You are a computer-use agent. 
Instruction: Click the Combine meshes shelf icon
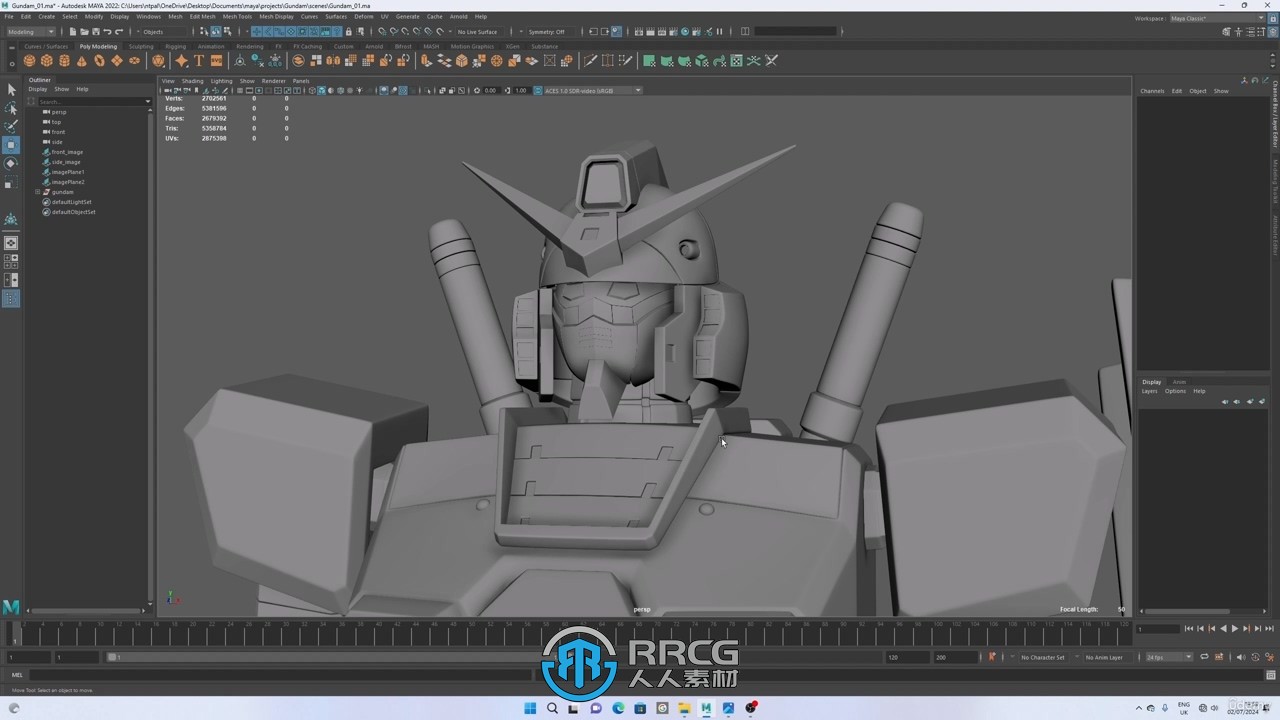click(x=299, y=61)
